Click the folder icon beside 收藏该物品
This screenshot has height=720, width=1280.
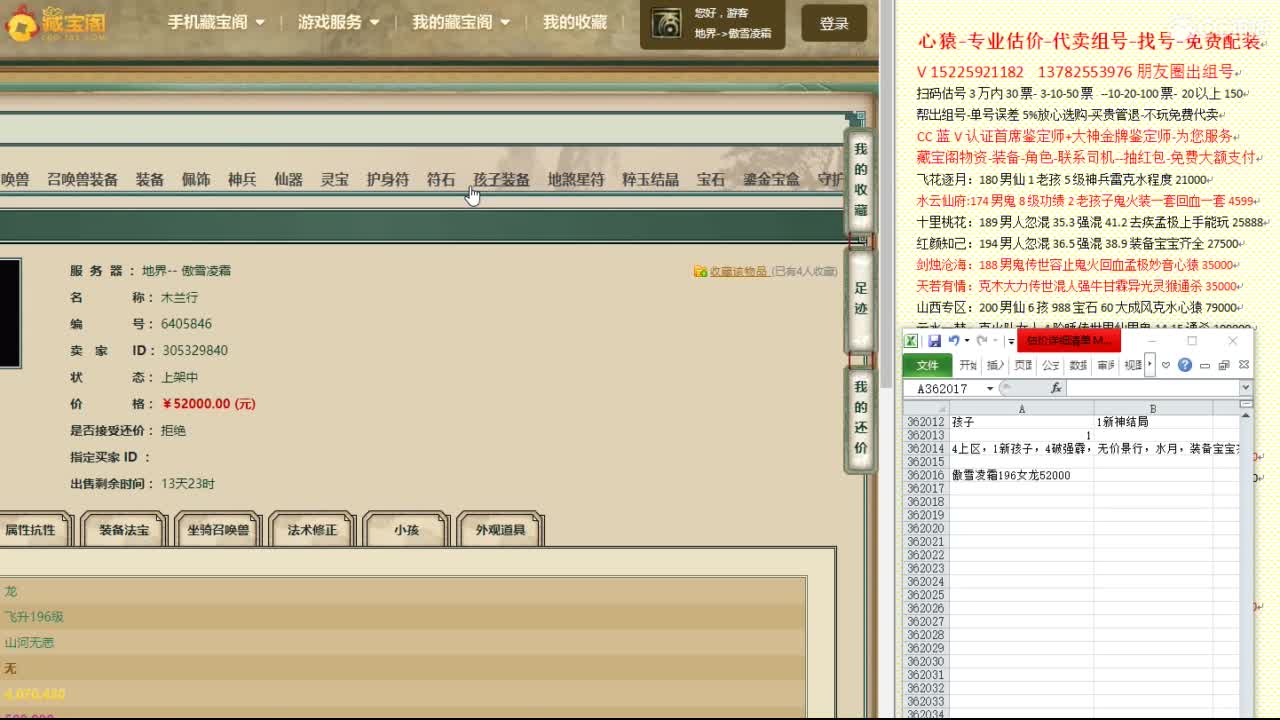click(x=700, y=268)
